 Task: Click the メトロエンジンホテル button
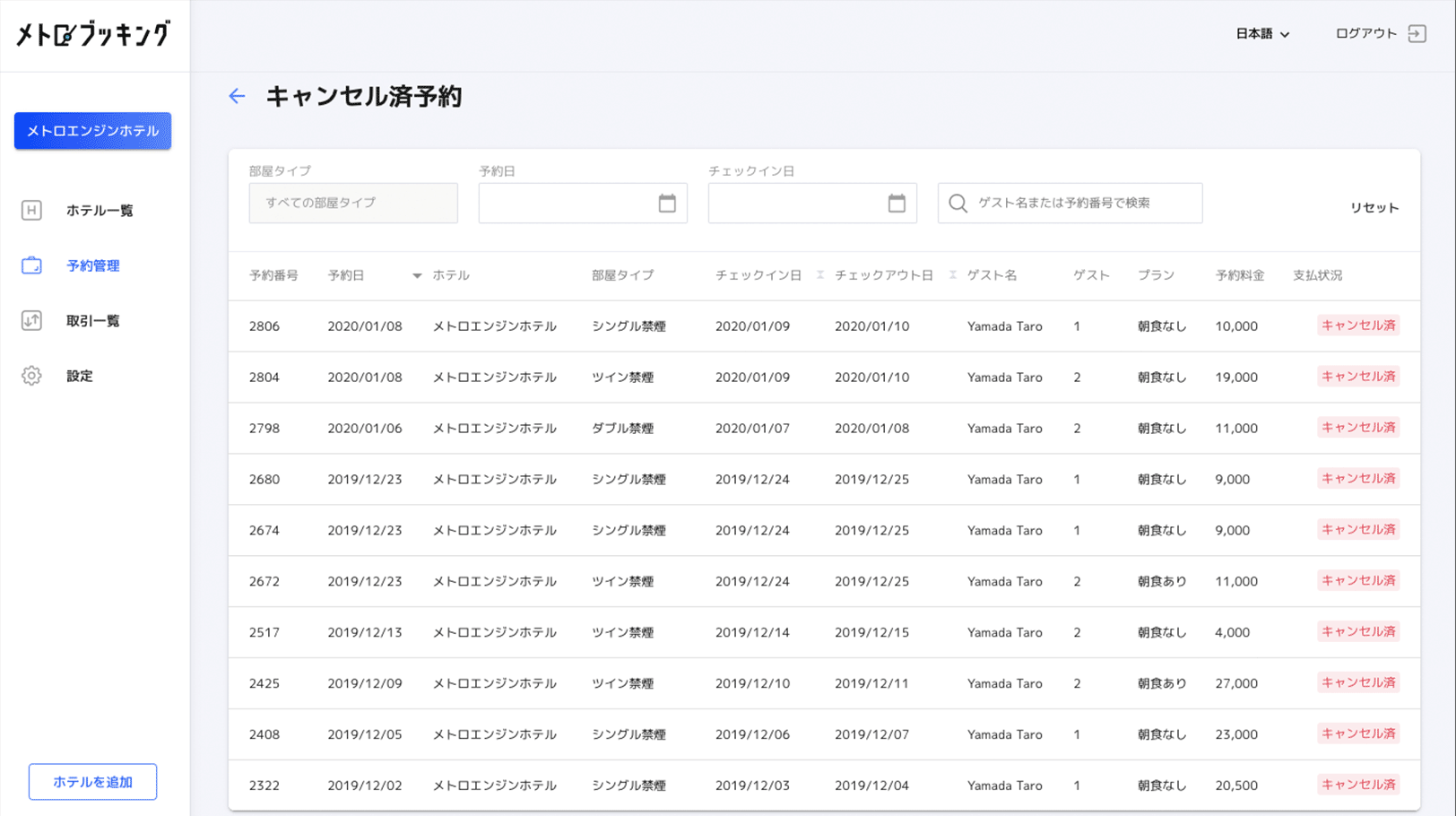point(92,131)
